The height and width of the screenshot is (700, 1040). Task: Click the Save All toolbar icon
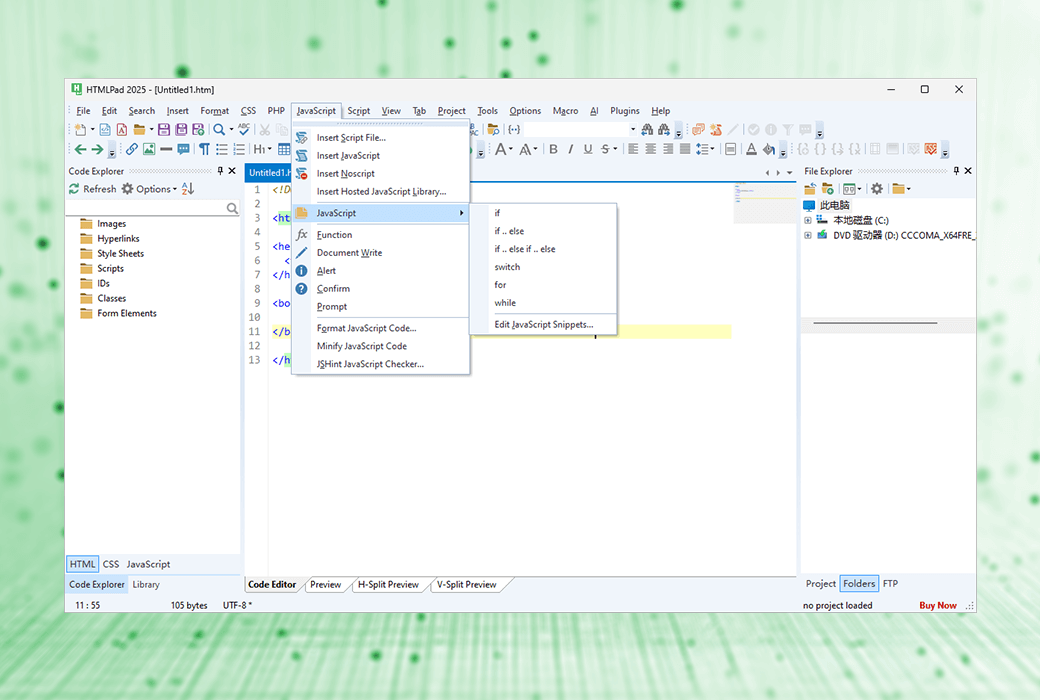pyautogui.click(x=181, y=129)
